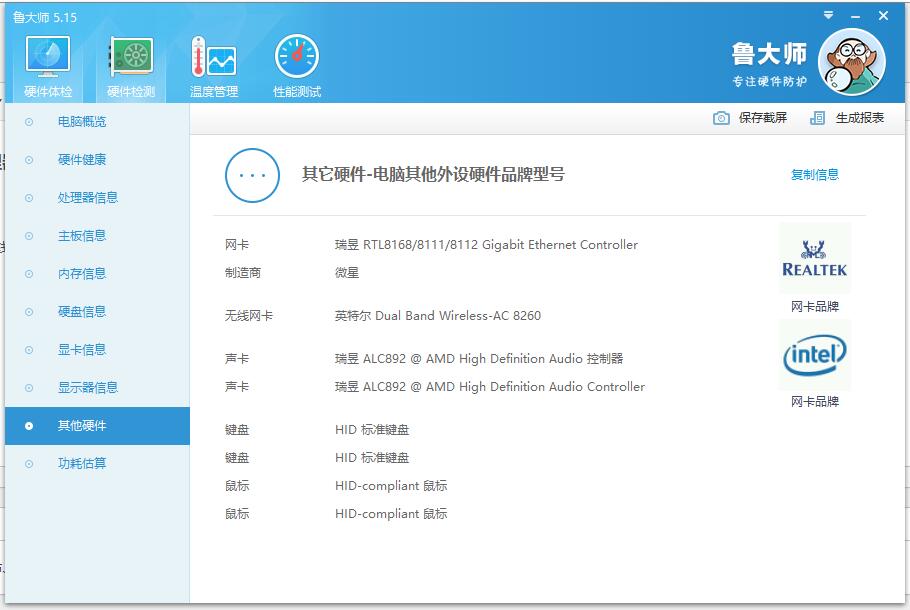Click the 制造商 row label

pos(243,273)
